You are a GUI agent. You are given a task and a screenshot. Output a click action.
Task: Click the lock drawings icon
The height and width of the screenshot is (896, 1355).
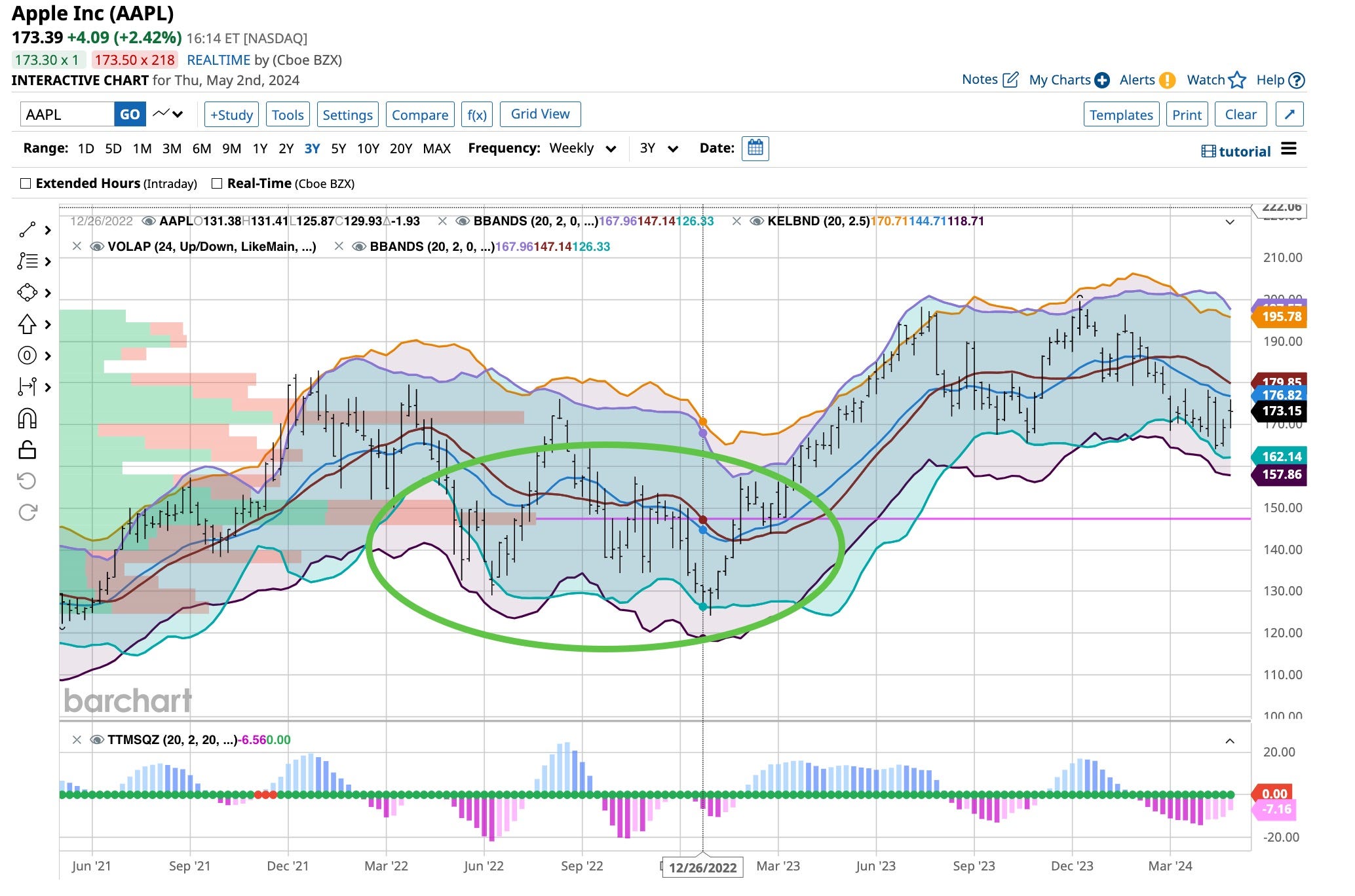pos(28,450)
